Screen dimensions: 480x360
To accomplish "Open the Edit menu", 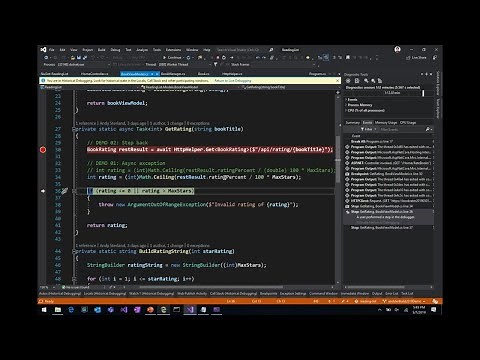I will tap(62, 50).
